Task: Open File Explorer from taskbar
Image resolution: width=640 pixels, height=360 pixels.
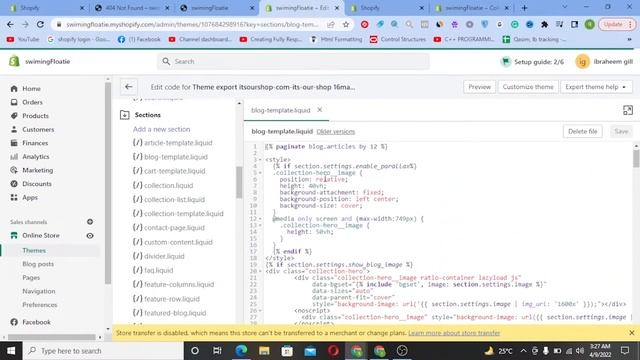Action: click(264, 351)
